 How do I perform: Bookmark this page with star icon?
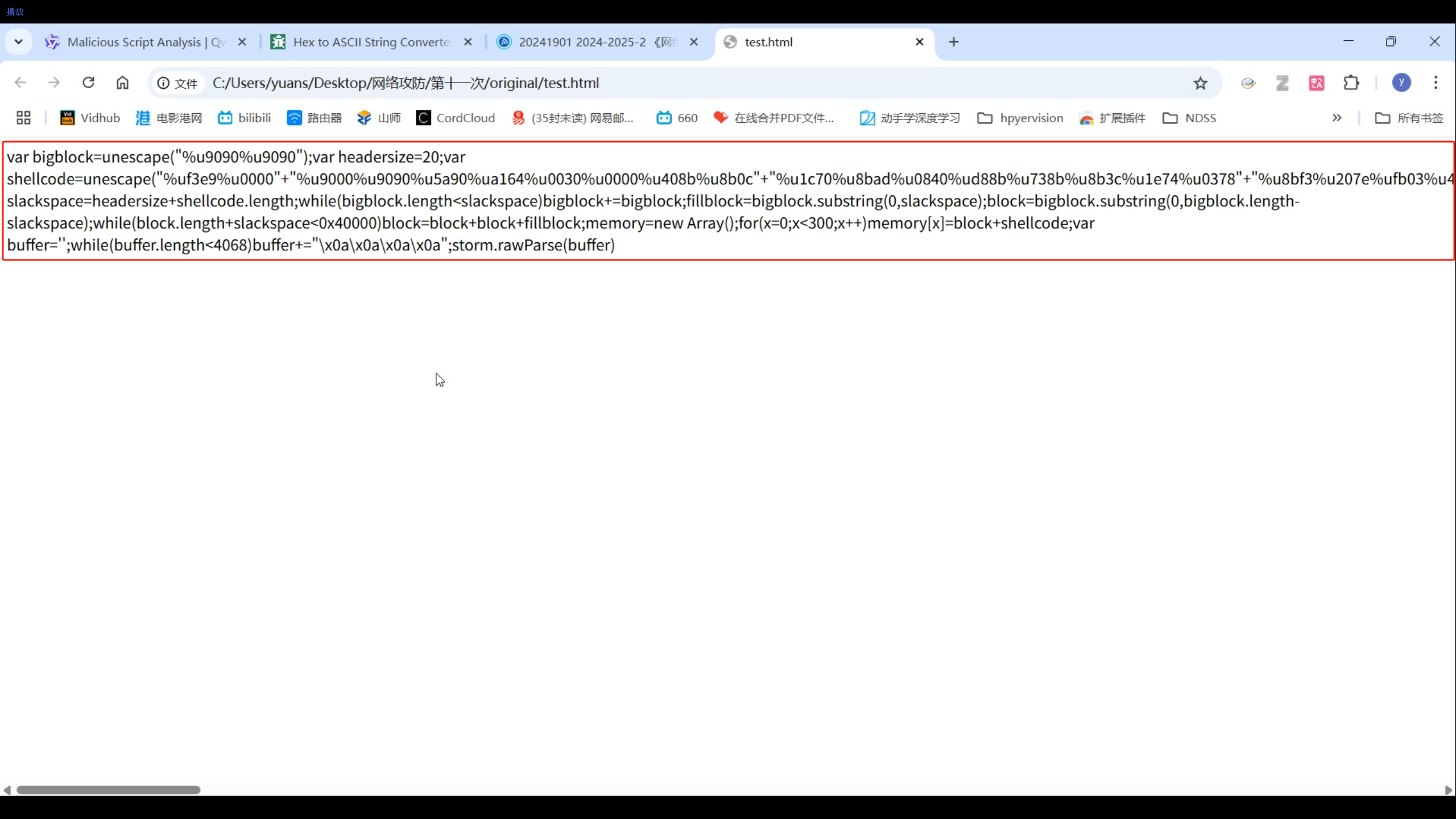coord(1200,83)
